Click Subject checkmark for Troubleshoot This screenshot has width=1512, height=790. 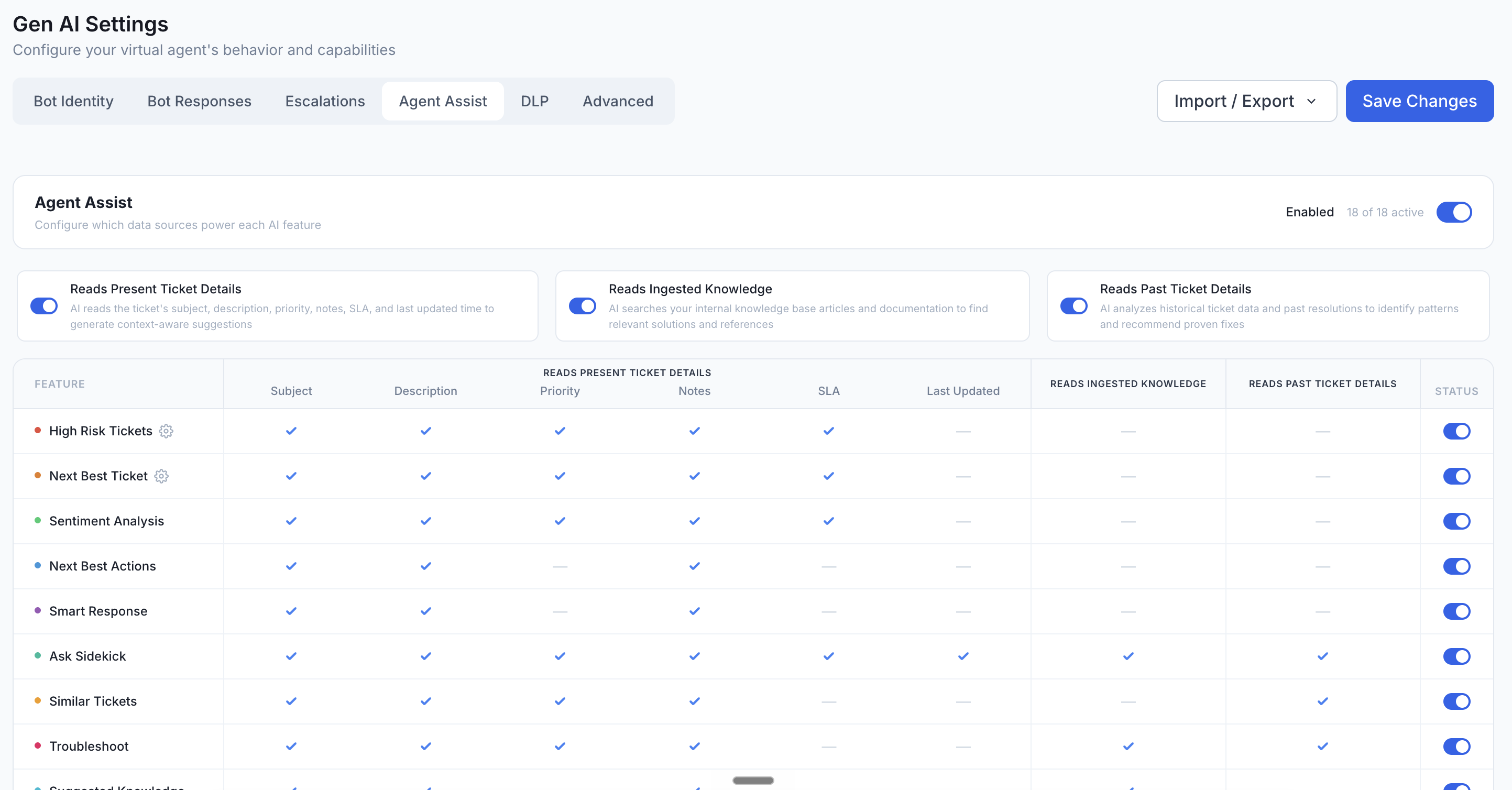291,747
